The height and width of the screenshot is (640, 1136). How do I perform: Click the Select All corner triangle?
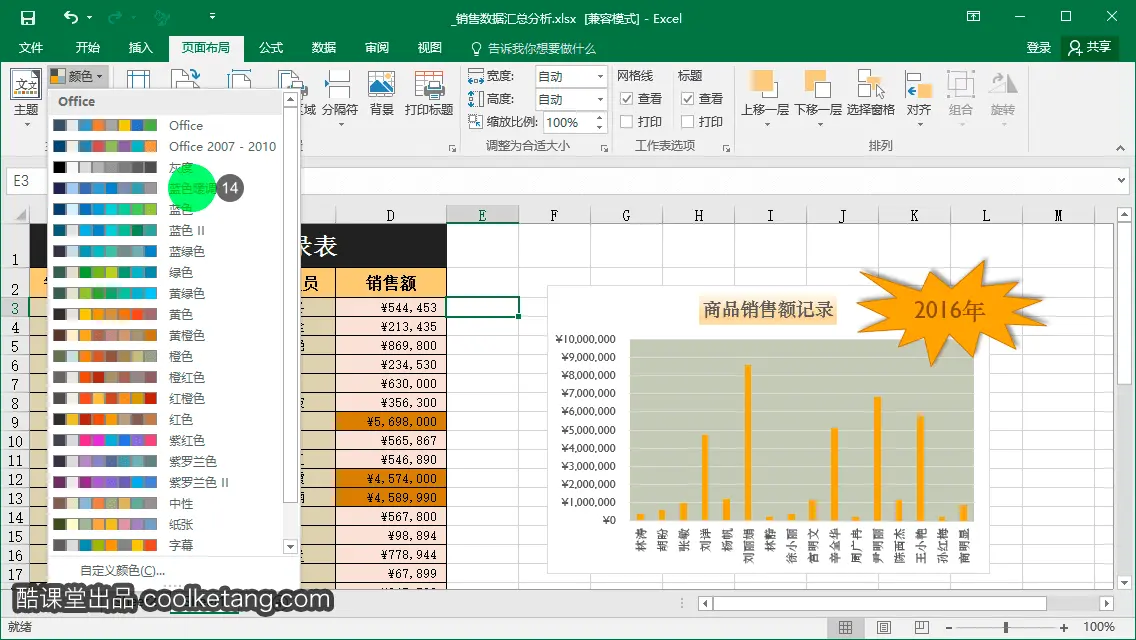pyautogui.click(x=20, y=215)
